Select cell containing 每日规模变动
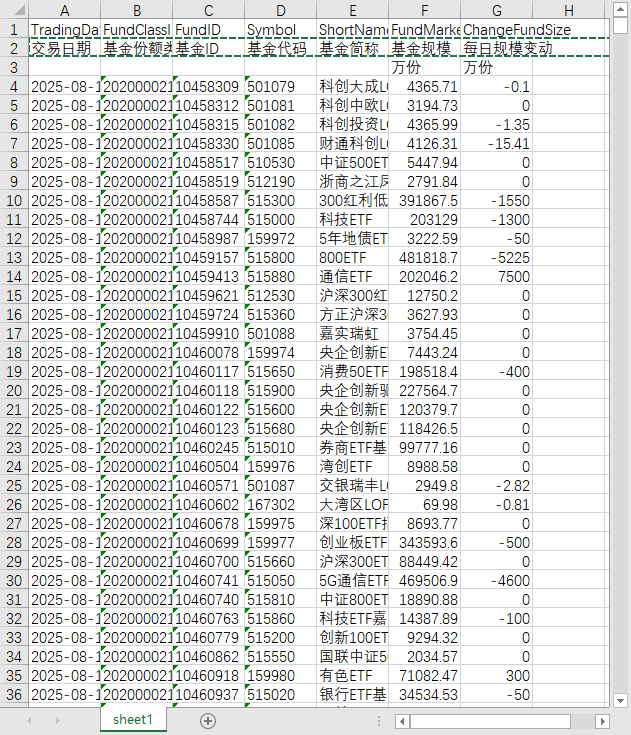Screen dimensions: 631x735 pos(496,48)
